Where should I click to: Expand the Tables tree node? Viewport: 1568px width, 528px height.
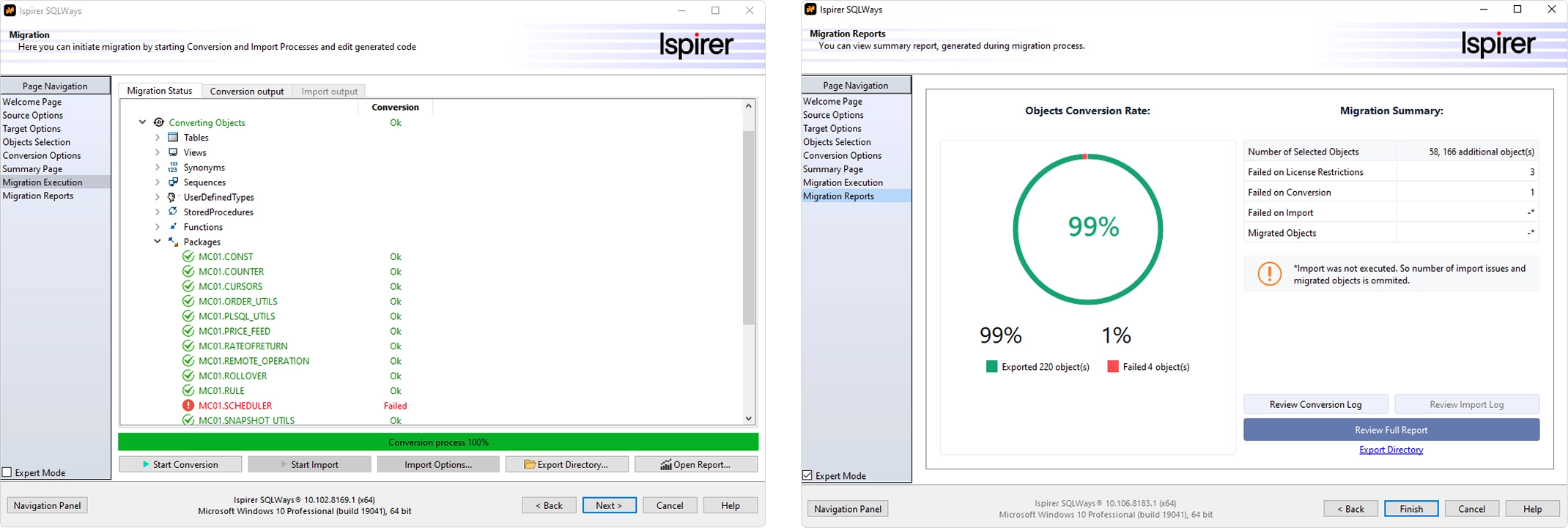coord(158,138)
